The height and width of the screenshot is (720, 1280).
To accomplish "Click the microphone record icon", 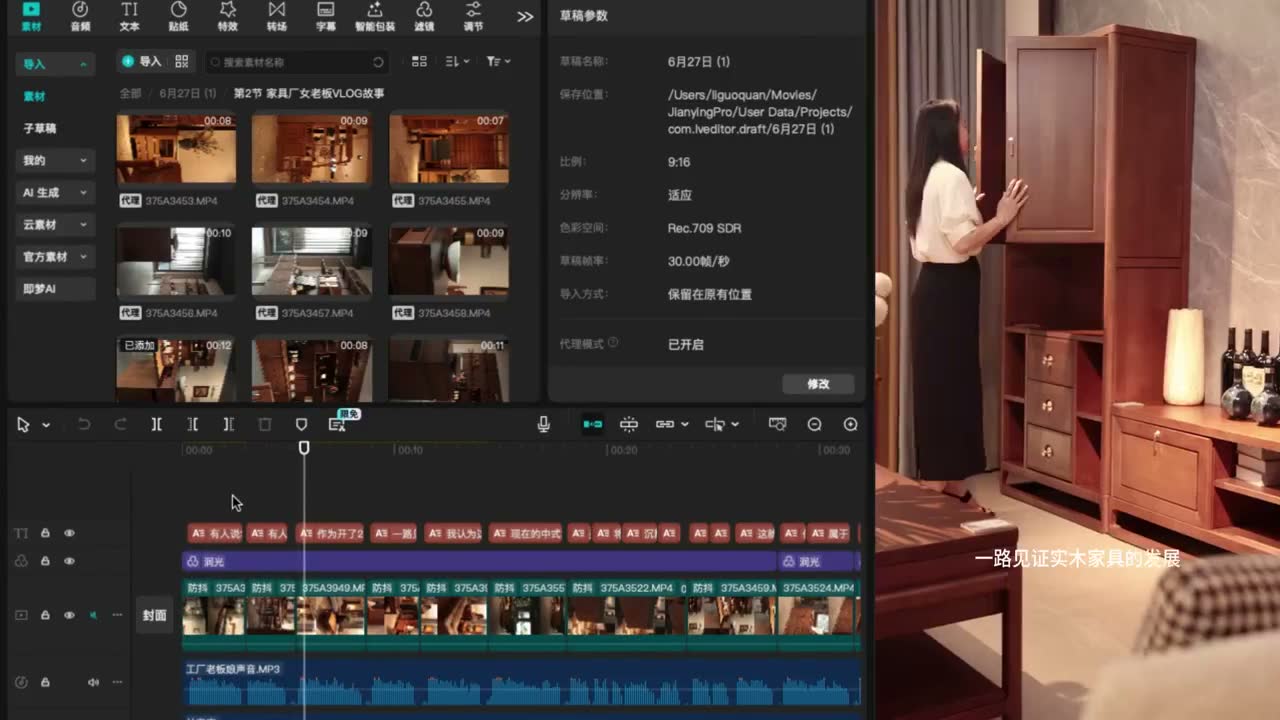I will pos(543,425).
